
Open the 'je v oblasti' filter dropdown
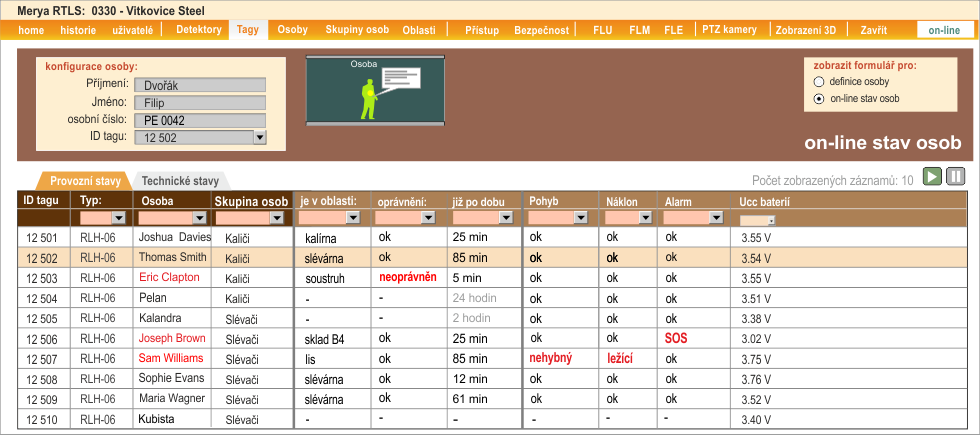click(x=352, y=218)
